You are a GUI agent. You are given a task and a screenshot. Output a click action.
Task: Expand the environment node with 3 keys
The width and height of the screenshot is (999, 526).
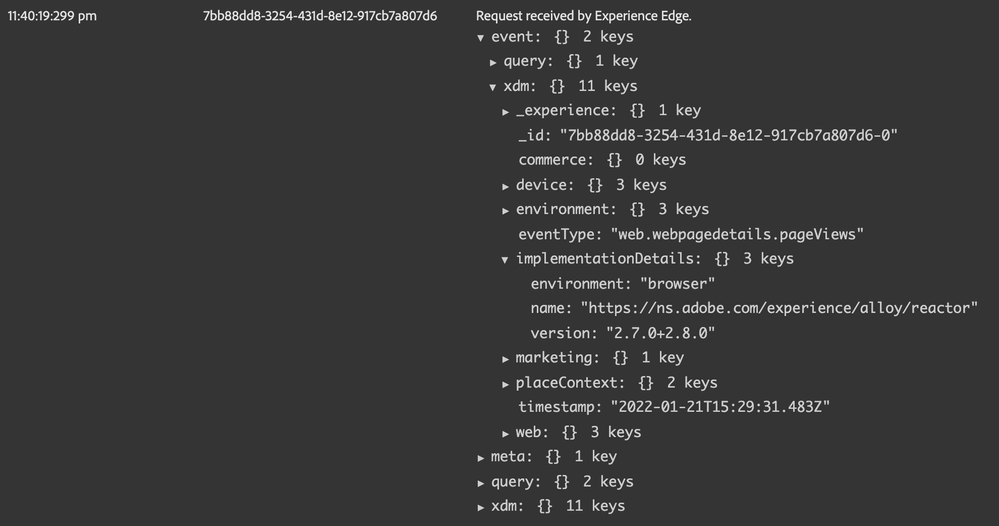(506, 210)
